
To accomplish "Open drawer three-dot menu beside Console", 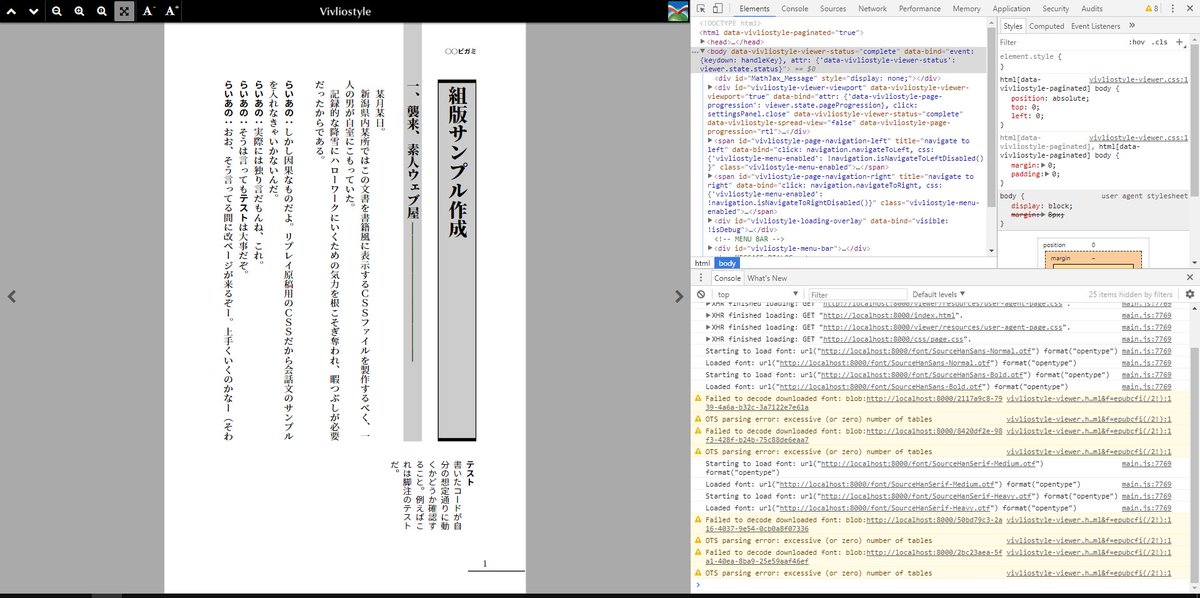I will pos(703,278).
